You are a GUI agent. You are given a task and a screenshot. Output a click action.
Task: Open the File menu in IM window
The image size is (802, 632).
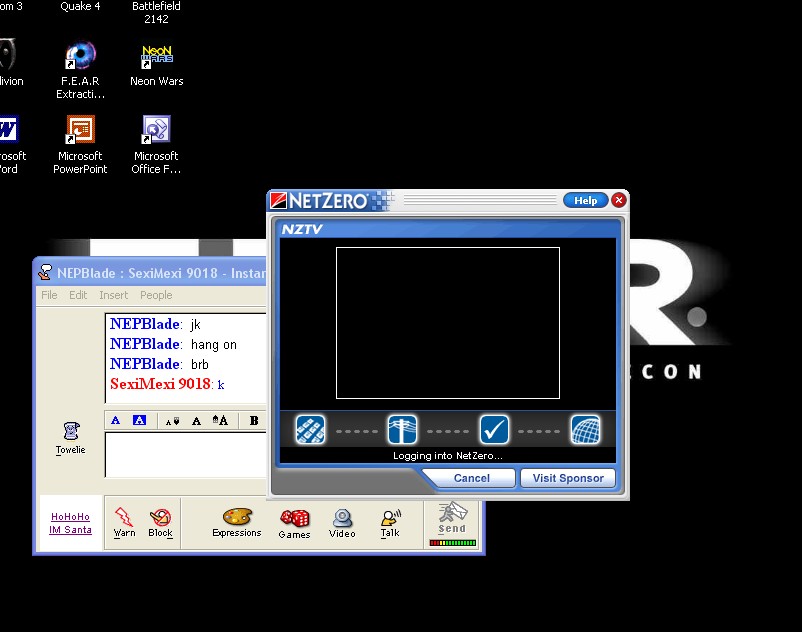click(x=49, y=295)
